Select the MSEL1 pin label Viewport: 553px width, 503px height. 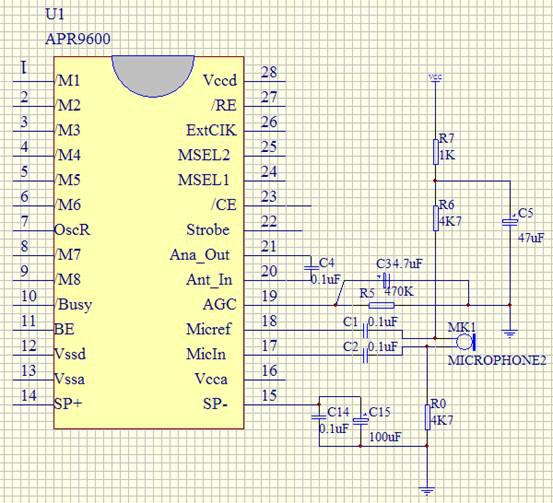coord(204,180)
